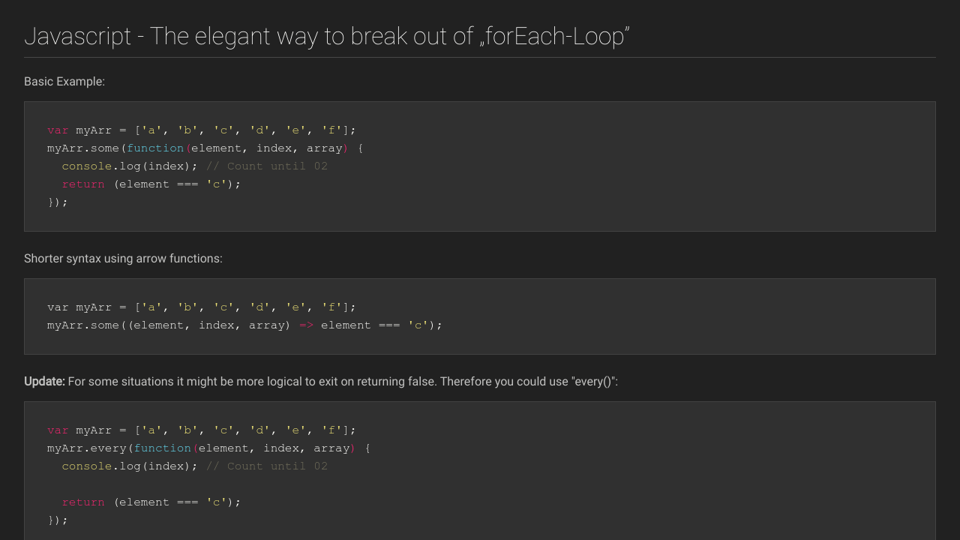This screenshot has height=540, width=960.
Task: Click the article title about forEach-Loop
Action: (x=326, y=37)
